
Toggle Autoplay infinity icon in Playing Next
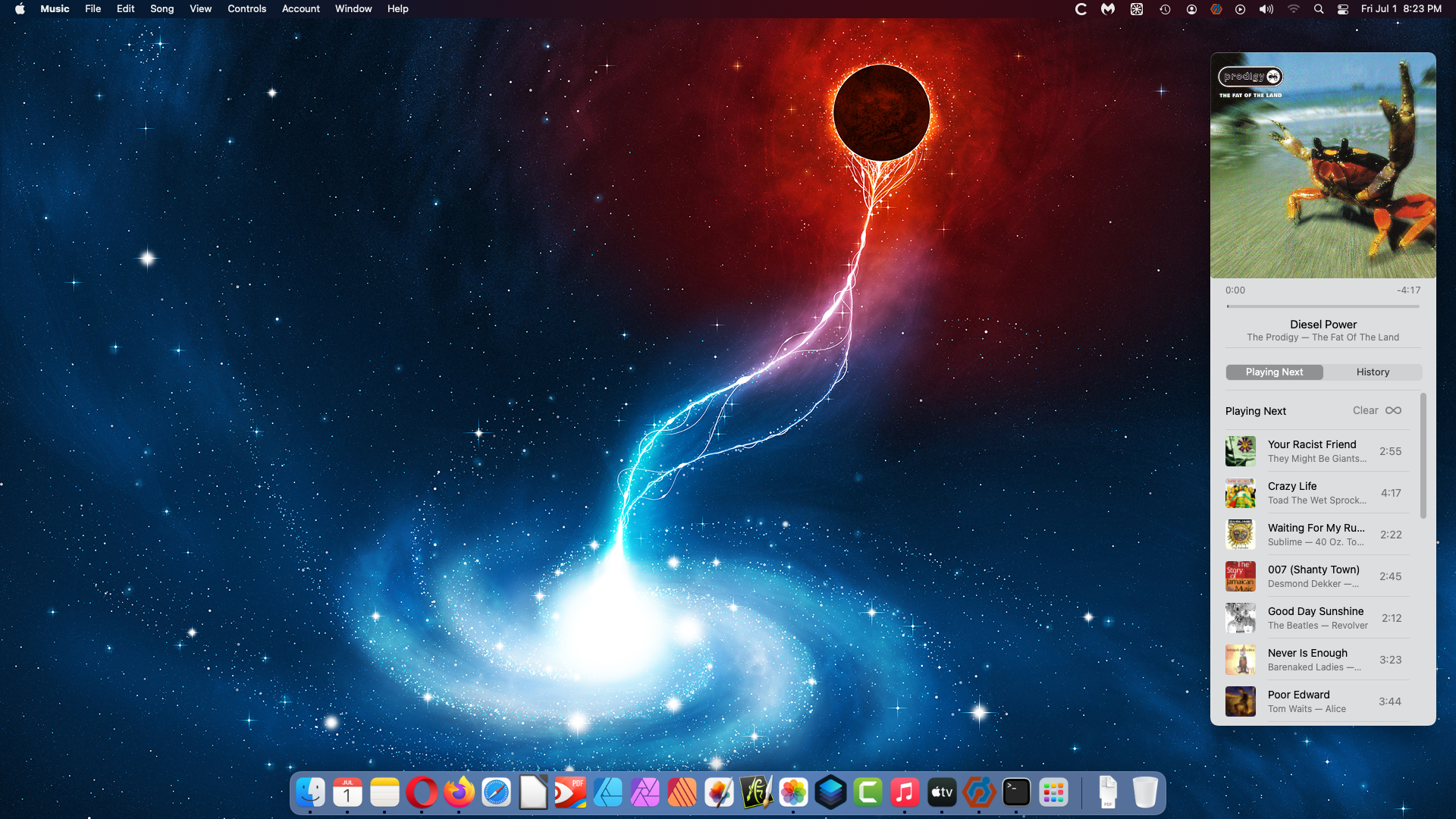(1393, 410)
